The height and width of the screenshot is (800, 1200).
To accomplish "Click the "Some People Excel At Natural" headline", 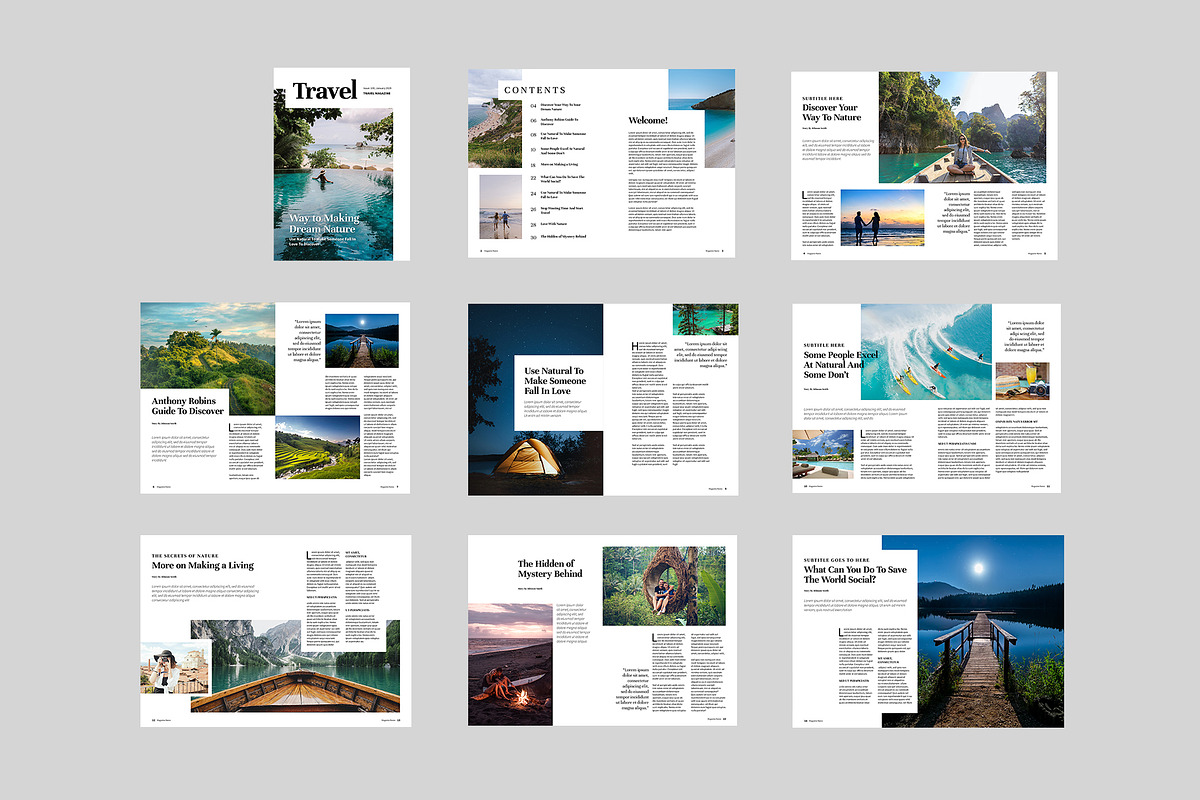I will [x=840, y=366].
